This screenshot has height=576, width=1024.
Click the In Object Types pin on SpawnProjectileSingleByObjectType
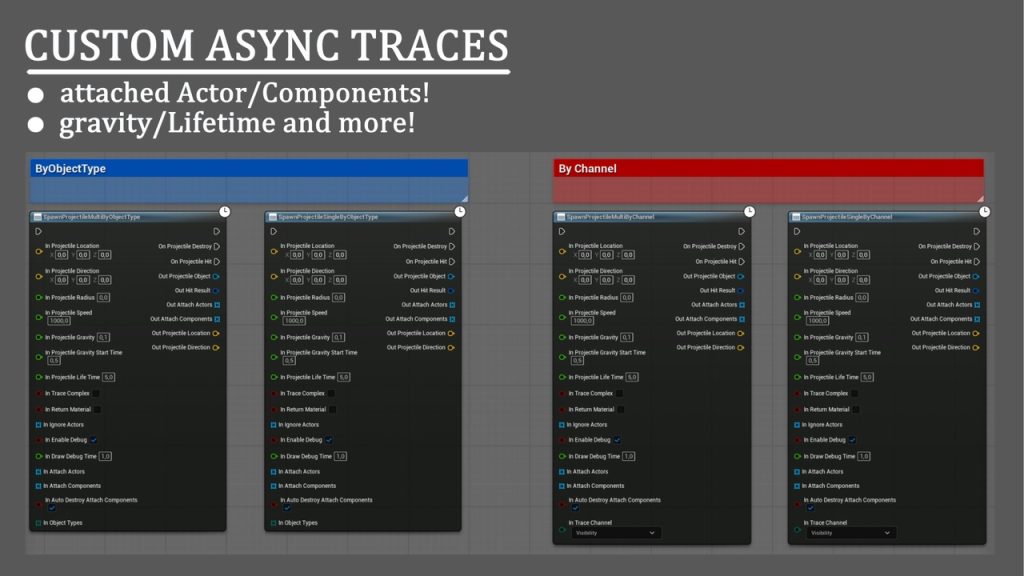point(273,522)
